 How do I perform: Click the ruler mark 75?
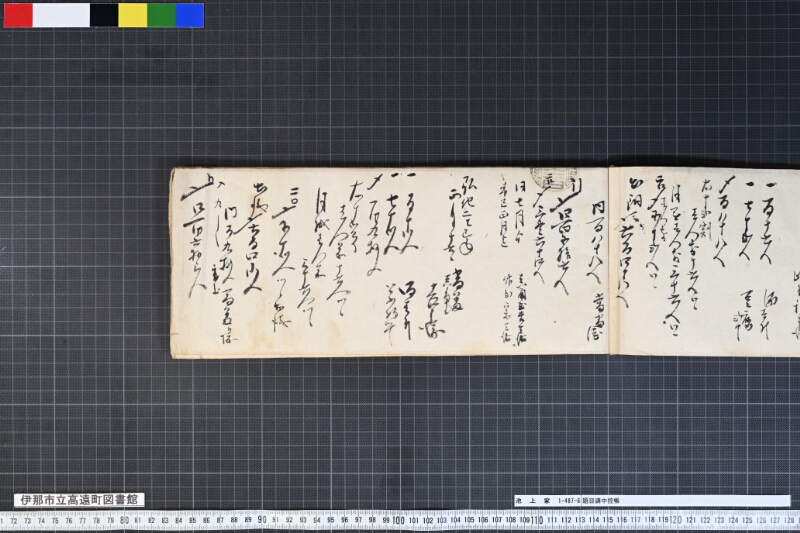point(55,521)
